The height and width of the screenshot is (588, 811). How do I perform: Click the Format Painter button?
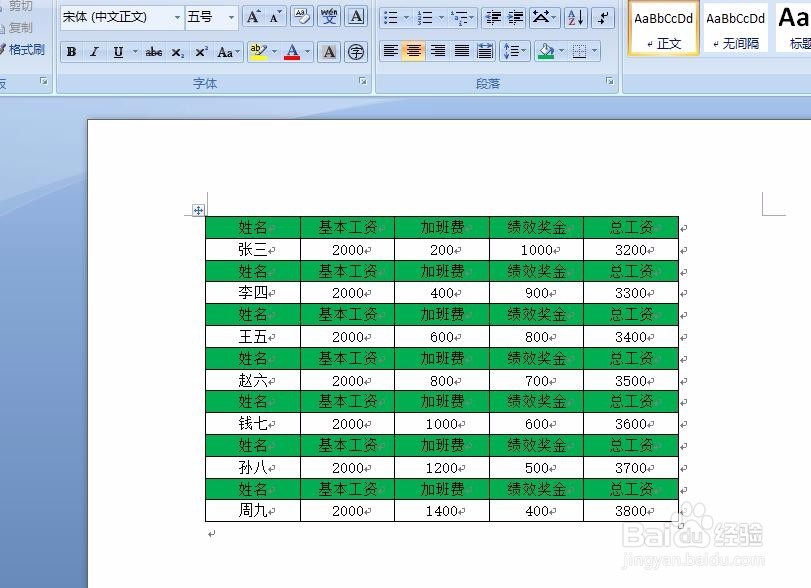coord(22,50)
